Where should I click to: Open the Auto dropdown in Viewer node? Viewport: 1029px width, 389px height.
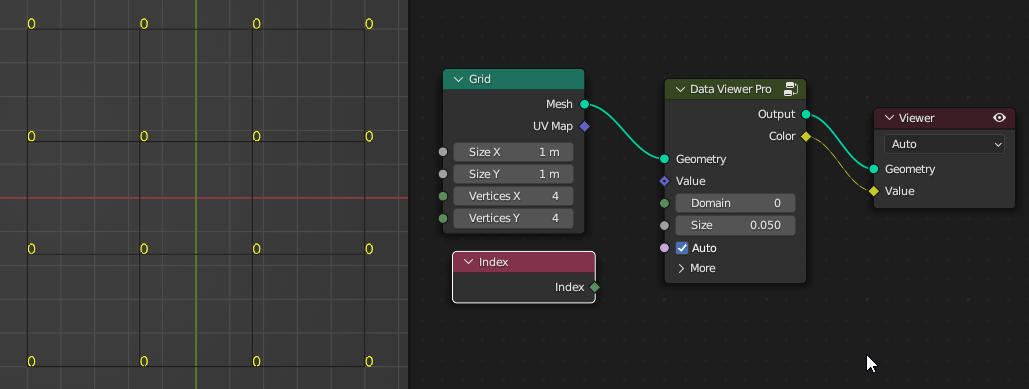[x=944, y=144]
